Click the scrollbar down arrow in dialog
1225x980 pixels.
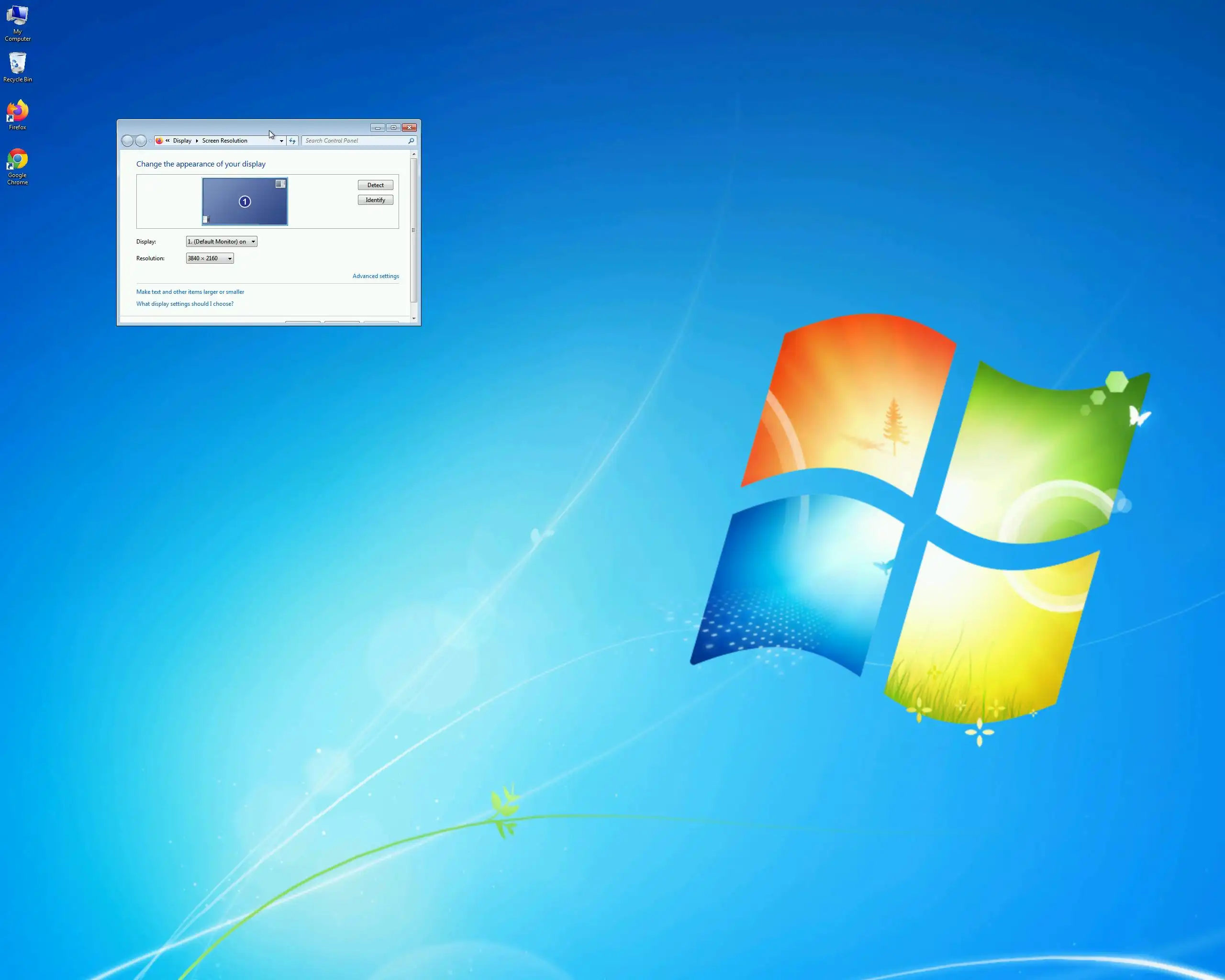[x=413, y=319]
